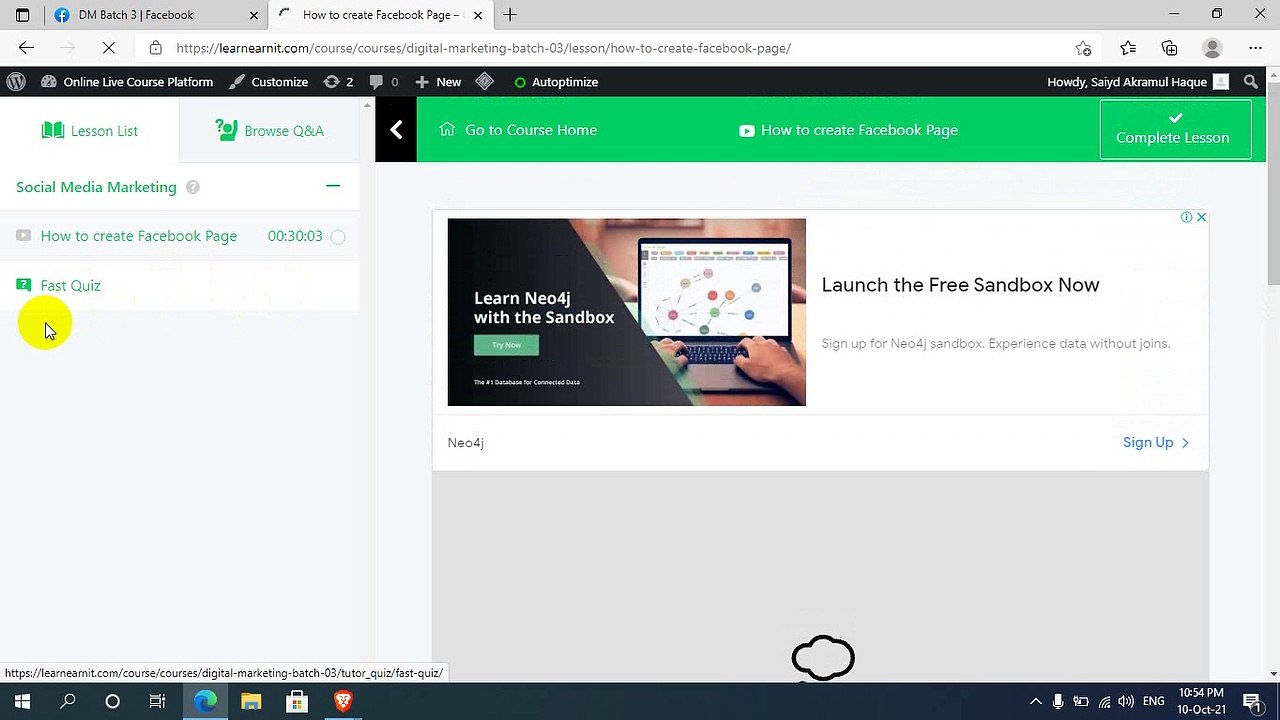The image size is (1280, 720).
Task: Open Cortana from the taskbar
Action: [112, 701]
